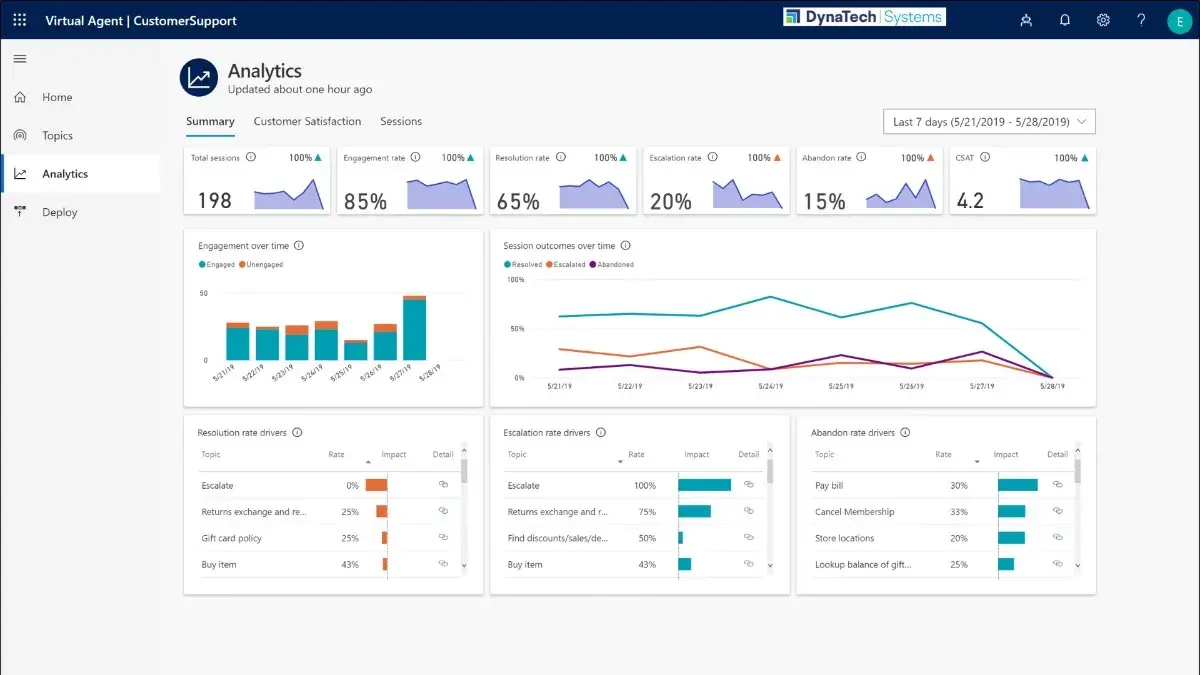Open the help question mark icon

click(x=1141, y=20)
